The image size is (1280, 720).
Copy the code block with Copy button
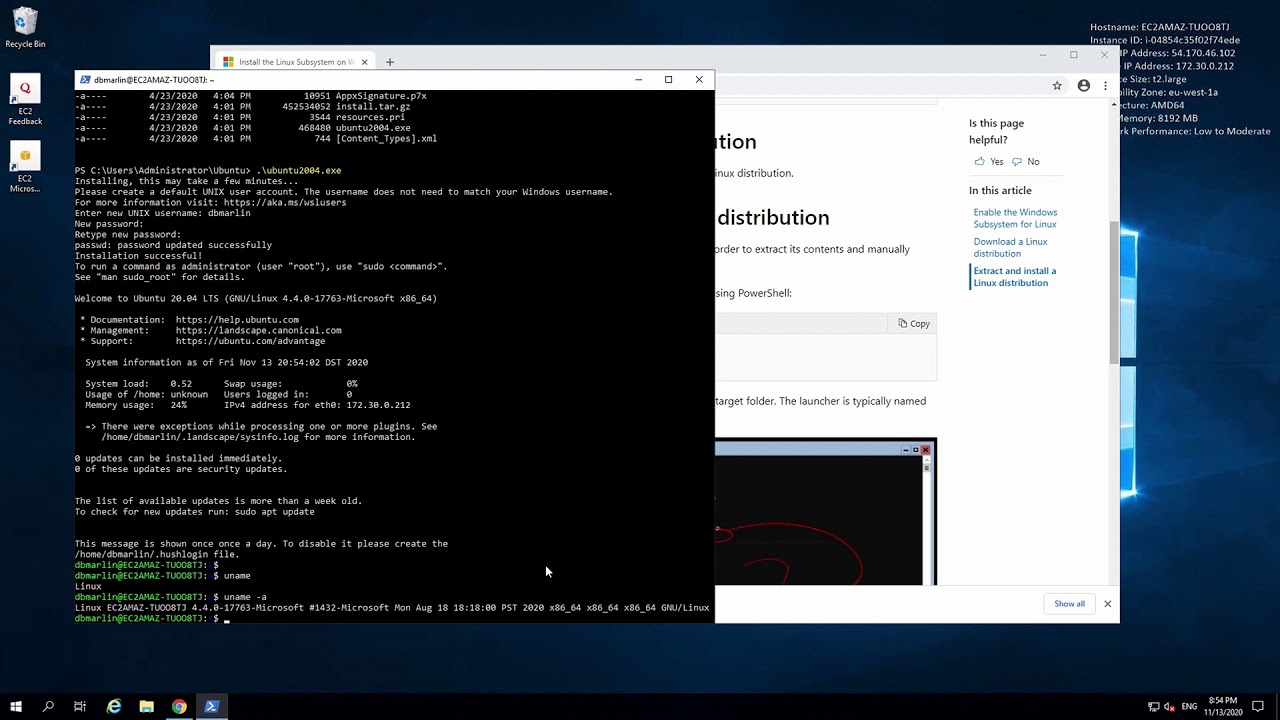[914, 324]
